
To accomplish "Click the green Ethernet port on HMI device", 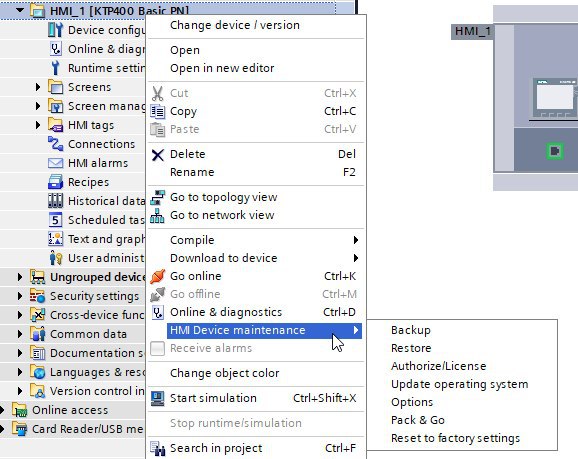I will (x=555, y=151).
